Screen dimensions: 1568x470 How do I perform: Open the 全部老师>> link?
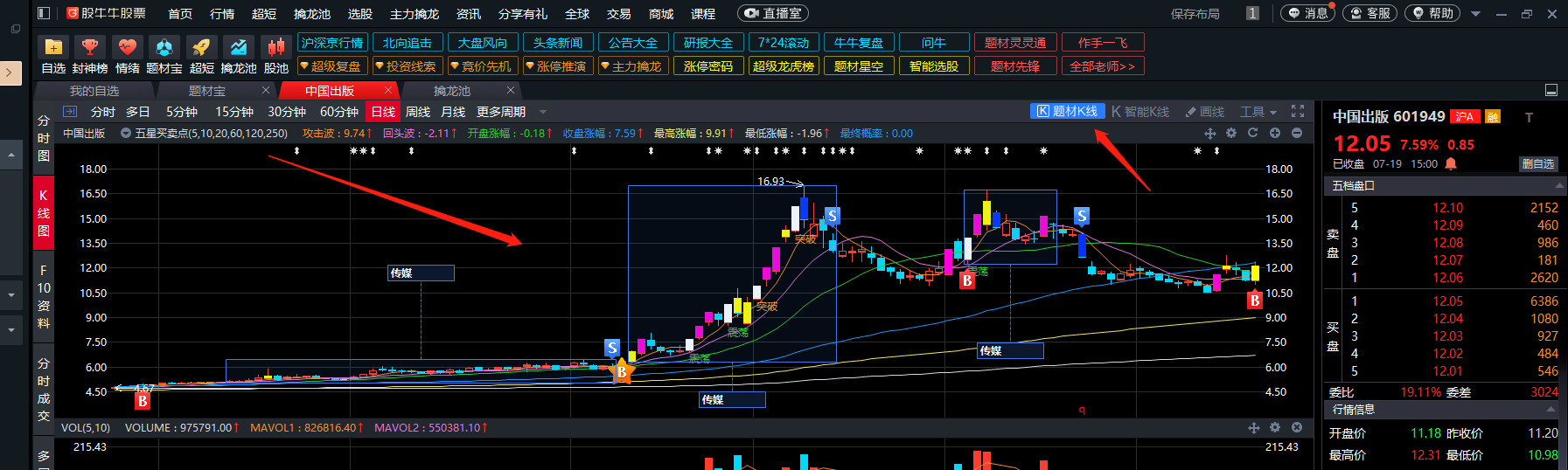pyautogui.click(x=1103, y=66)
